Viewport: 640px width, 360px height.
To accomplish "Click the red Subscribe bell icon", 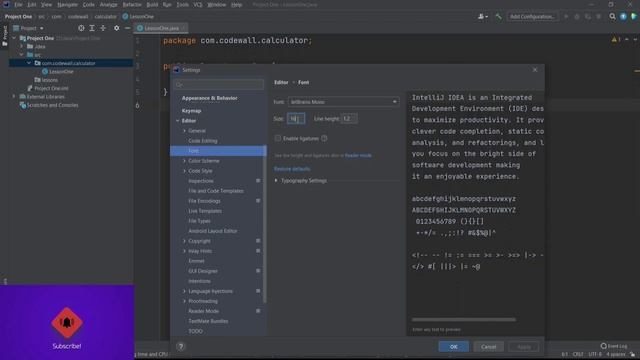I will [67, 322].
